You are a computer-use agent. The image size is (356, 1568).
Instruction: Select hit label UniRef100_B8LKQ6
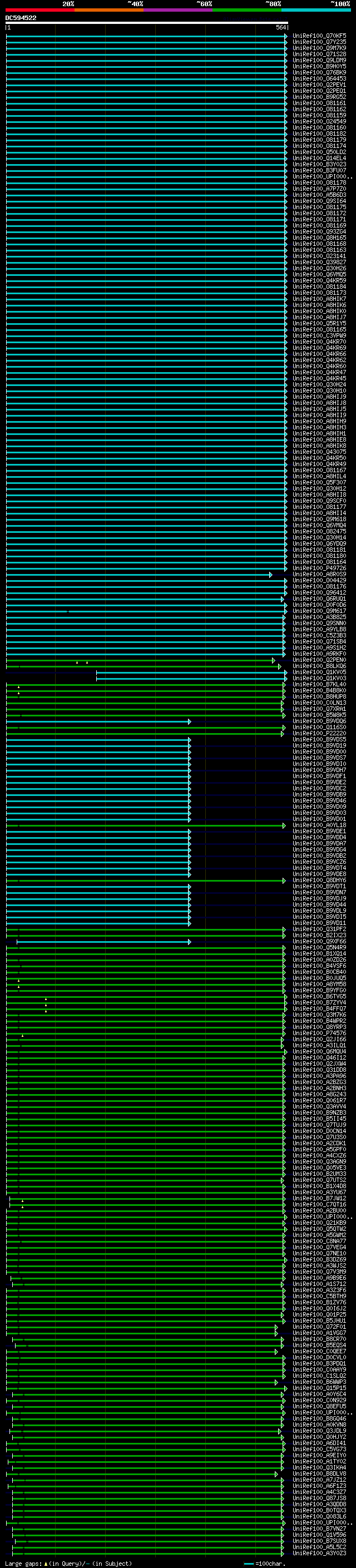pyautogui.click(x=319, y=666)
